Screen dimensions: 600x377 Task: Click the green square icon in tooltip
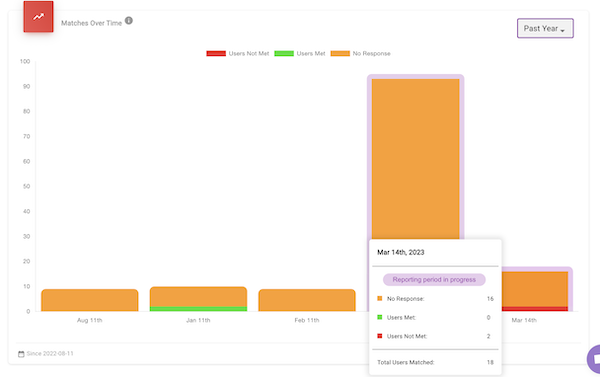pyautogui.click(x=380, y=317)
